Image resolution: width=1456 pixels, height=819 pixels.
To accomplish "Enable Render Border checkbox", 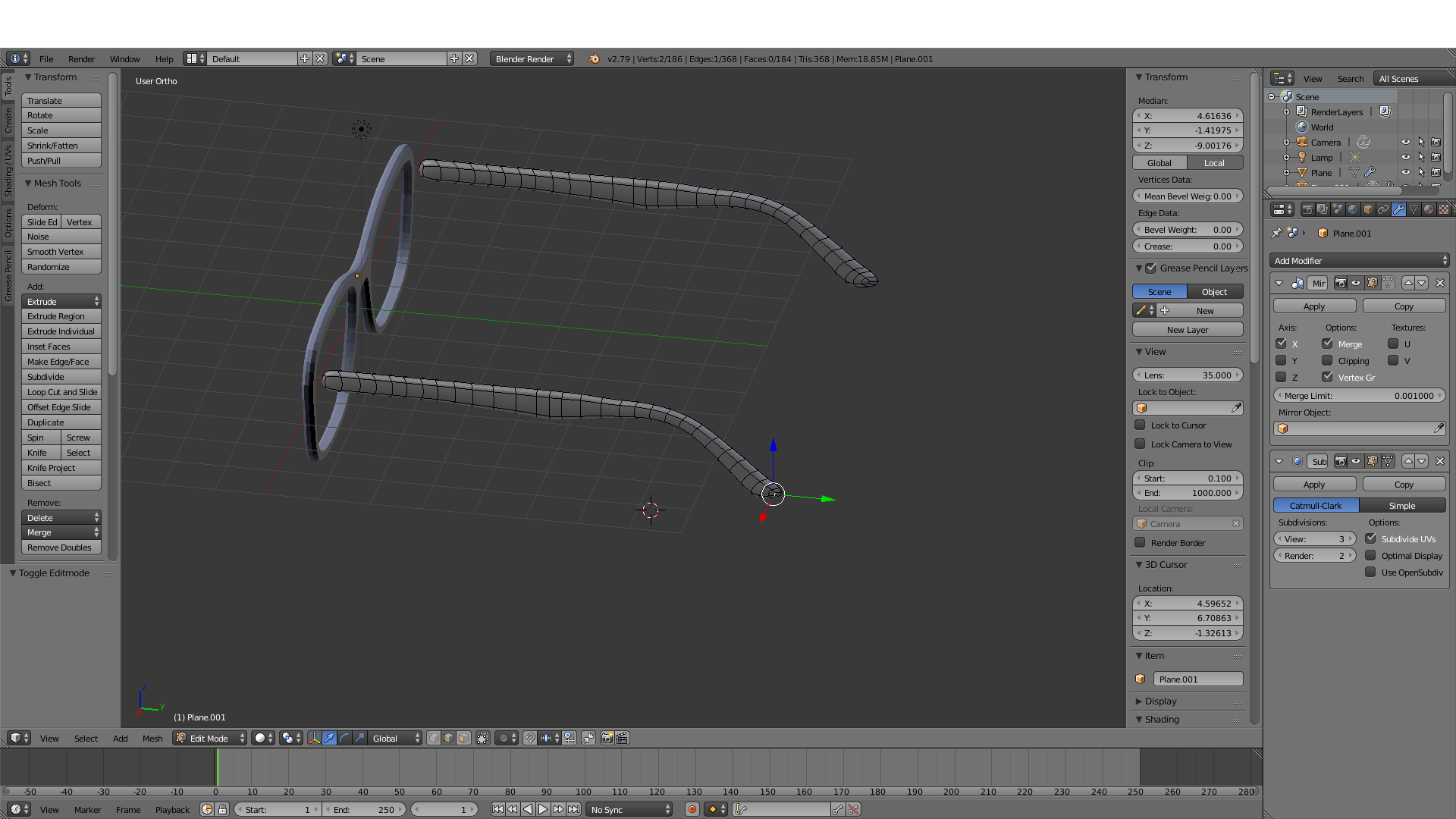I will point(1140,543).
